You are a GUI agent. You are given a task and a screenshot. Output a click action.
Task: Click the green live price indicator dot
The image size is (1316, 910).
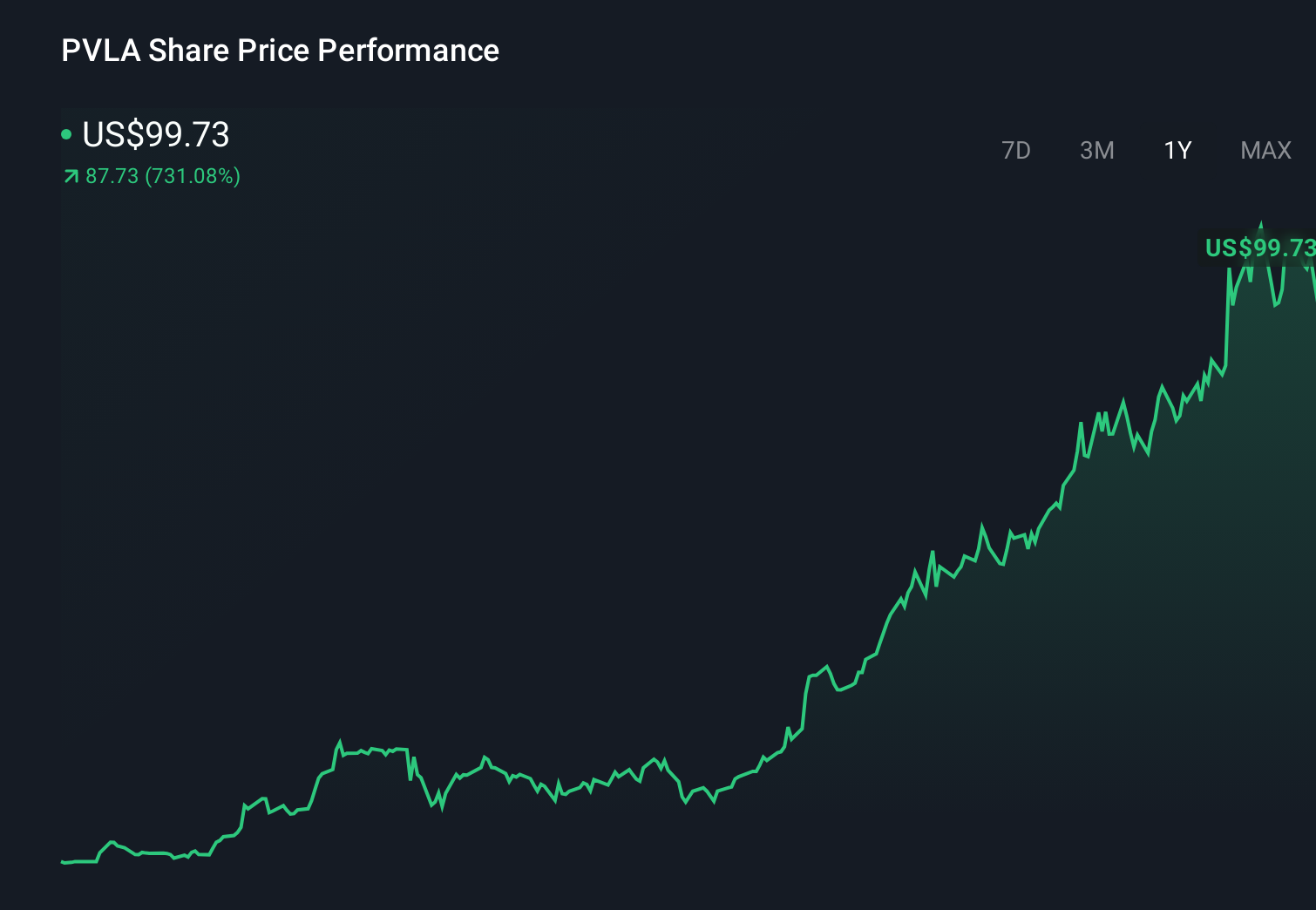[66, 134]
